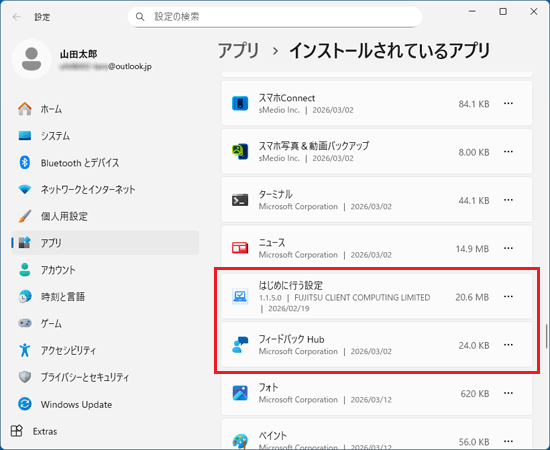Click the search magnifier icon
The width and height of the screenshot is (550, 450).
coord(140,17)
